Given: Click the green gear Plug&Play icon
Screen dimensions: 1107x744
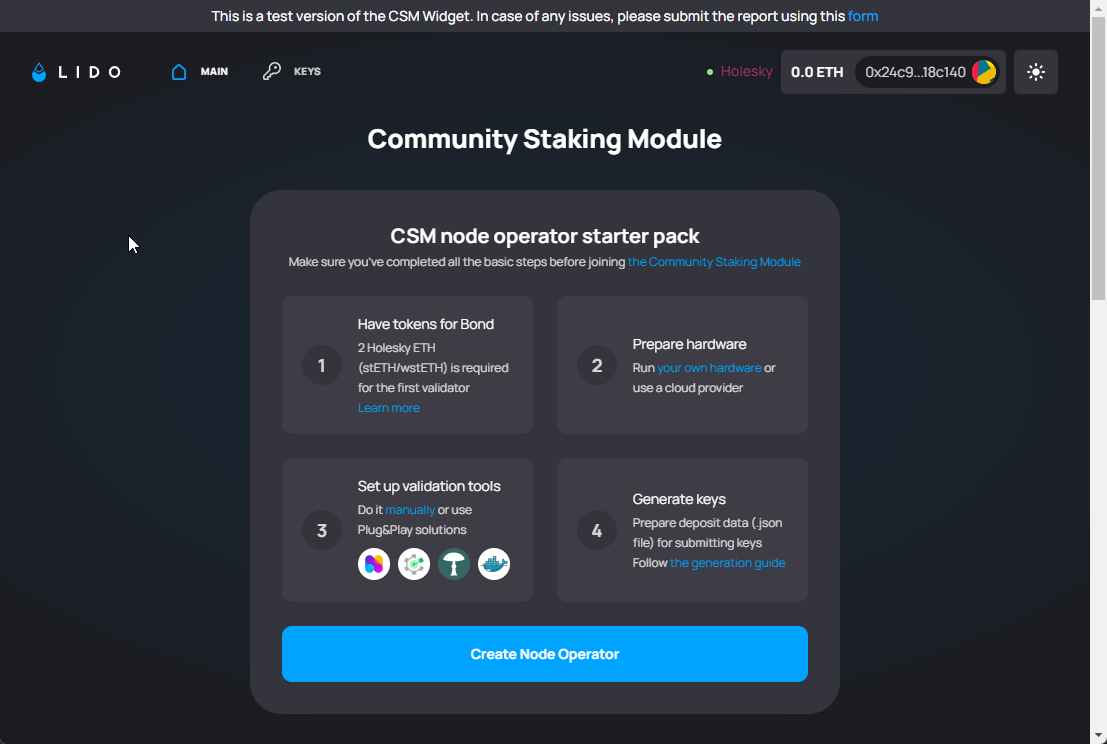Looking at the screenshot, I should [x=414, y=564].
